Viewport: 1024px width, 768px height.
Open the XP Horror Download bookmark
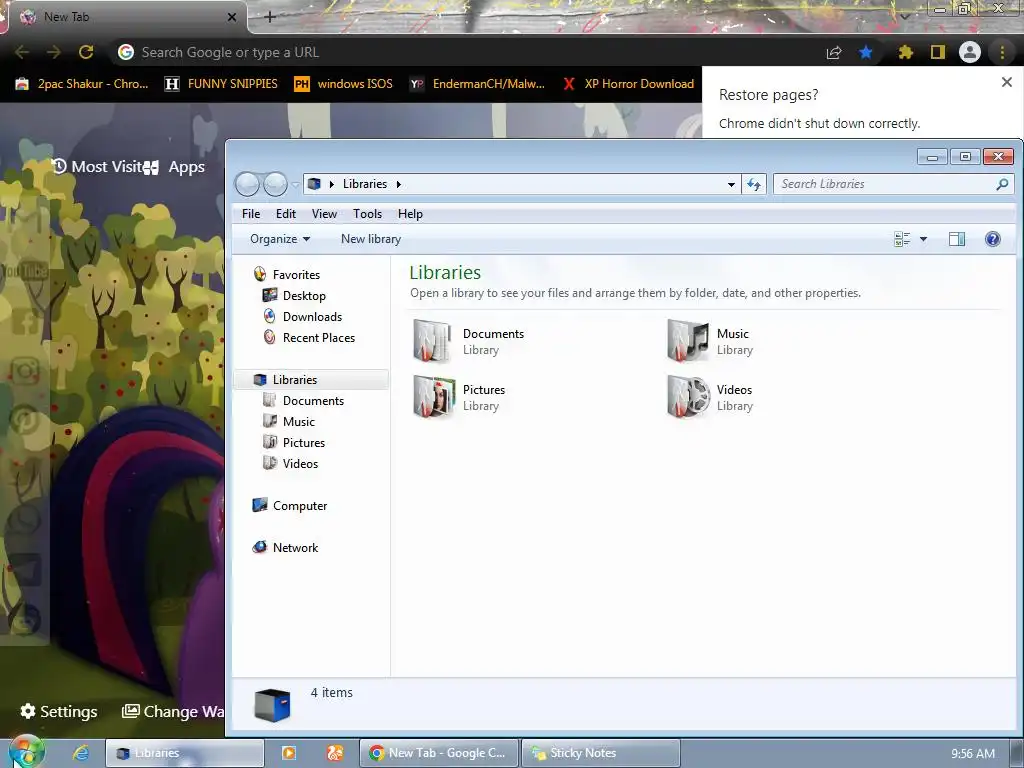tap(628, 84)
